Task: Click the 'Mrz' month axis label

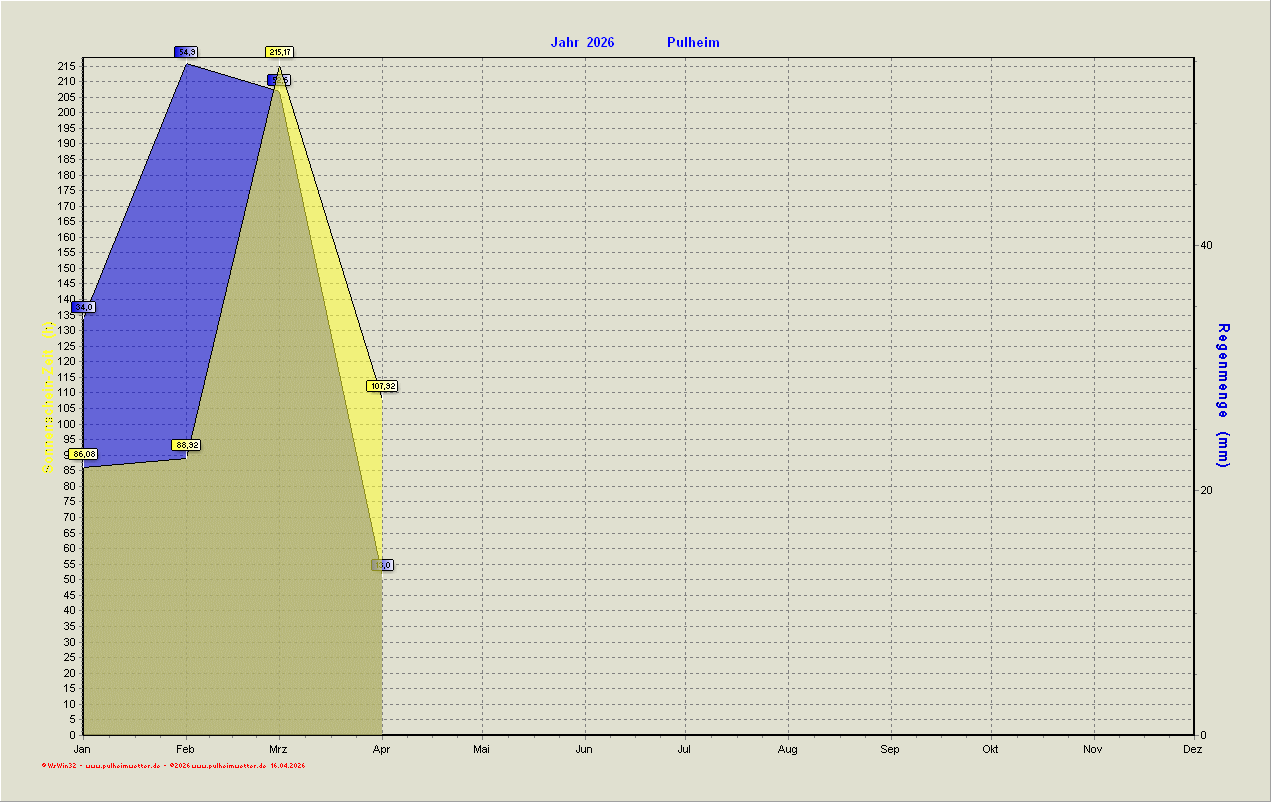Action: pos(279,749)
